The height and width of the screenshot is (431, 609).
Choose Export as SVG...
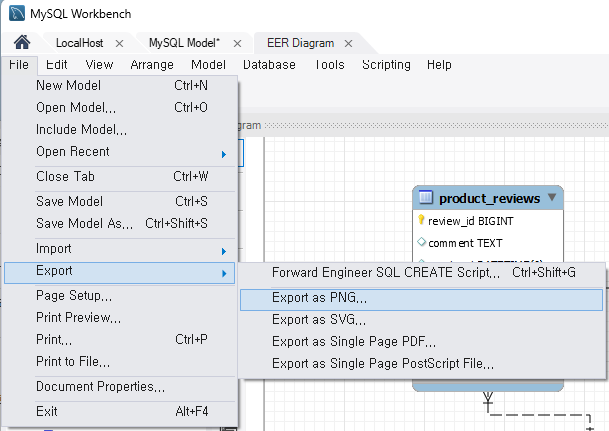[x=421, y=320]
